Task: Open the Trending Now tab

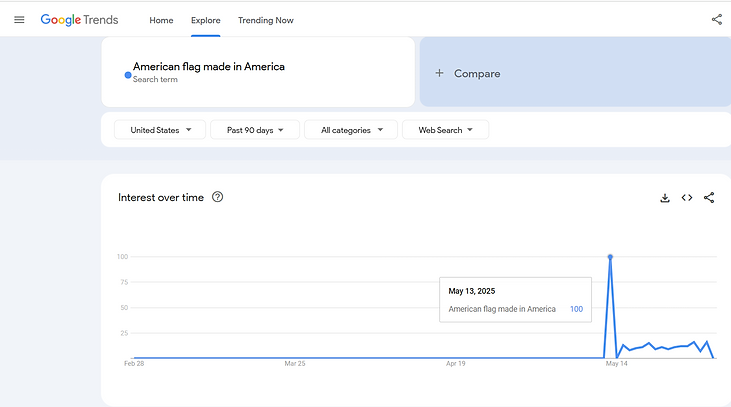Action: coord(266,21)
